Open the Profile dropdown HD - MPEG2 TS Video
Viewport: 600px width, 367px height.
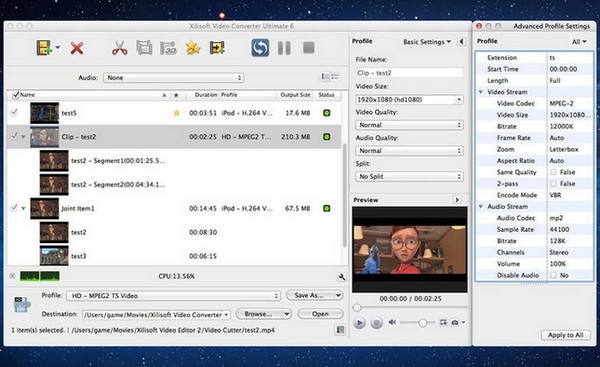[x=173, y=296]
